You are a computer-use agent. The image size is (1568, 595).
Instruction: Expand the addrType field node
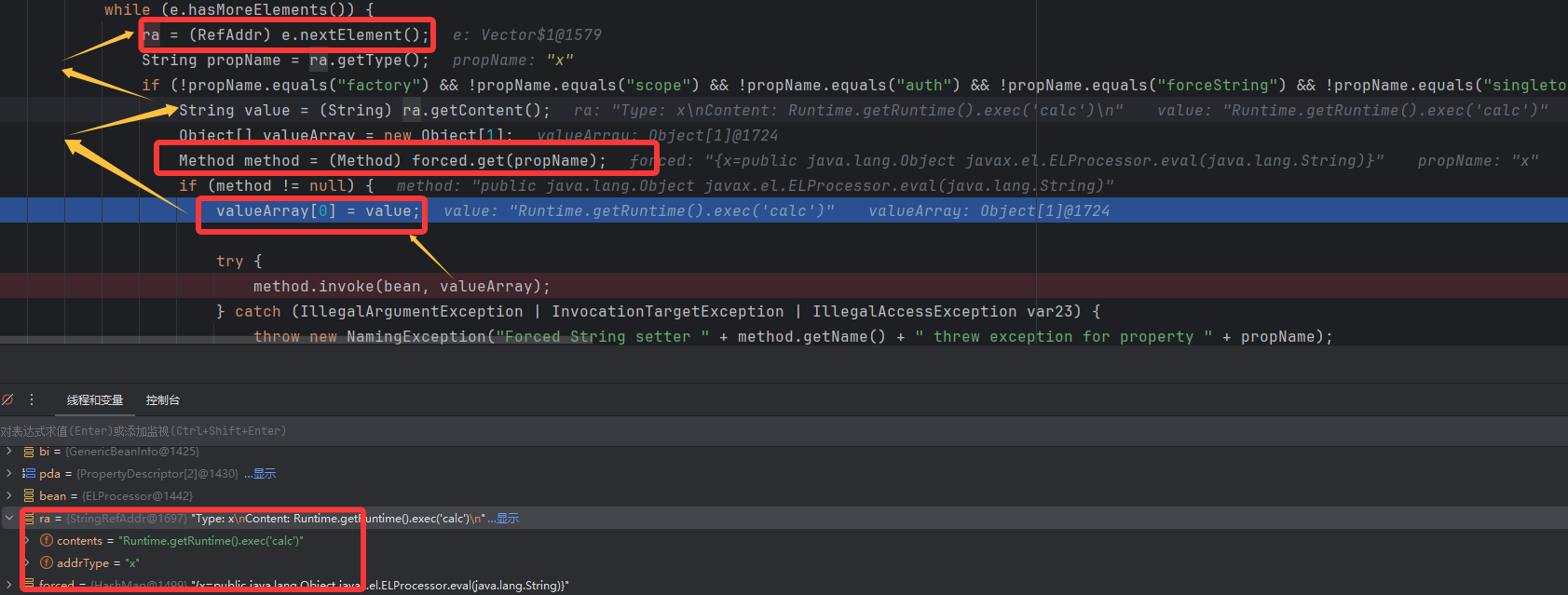[x=27, y=563]
